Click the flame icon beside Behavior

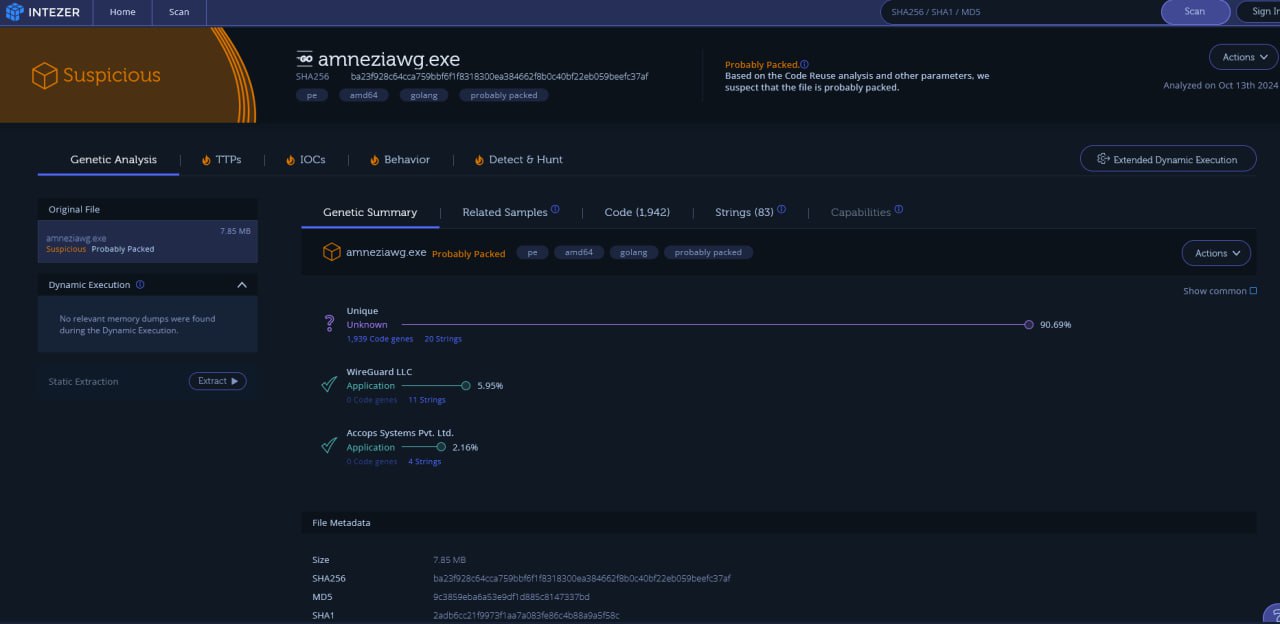pyautogui.click(x=375, y=160)
